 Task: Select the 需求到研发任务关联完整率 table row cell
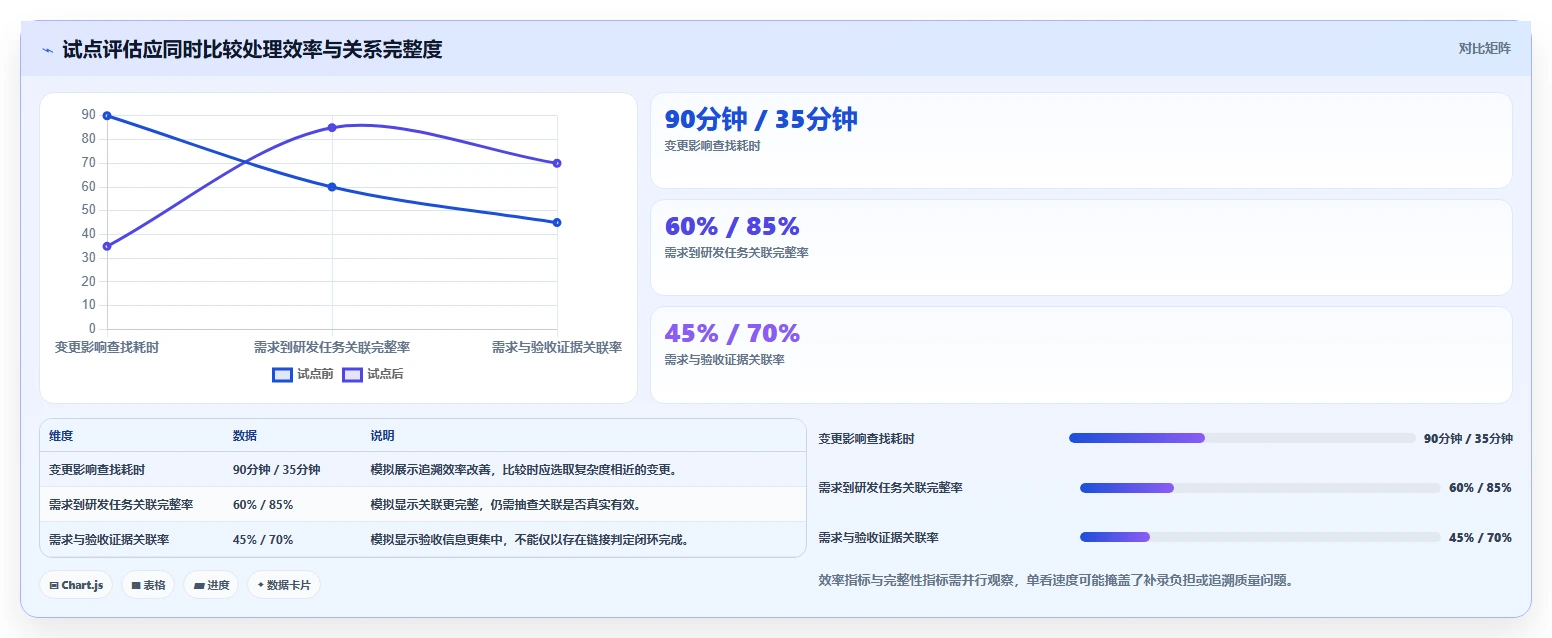click(x=121, y=505)
